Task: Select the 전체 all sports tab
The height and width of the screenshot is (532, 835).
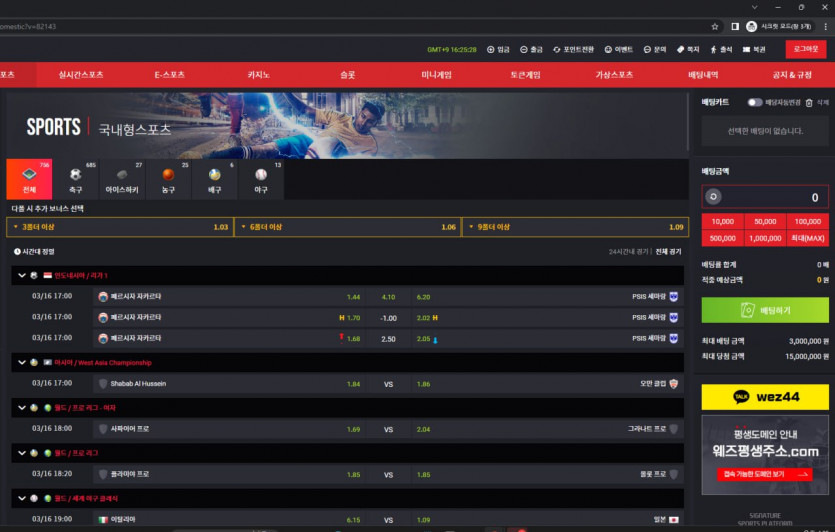Action: pyautogui.click(x=29, y=179)
